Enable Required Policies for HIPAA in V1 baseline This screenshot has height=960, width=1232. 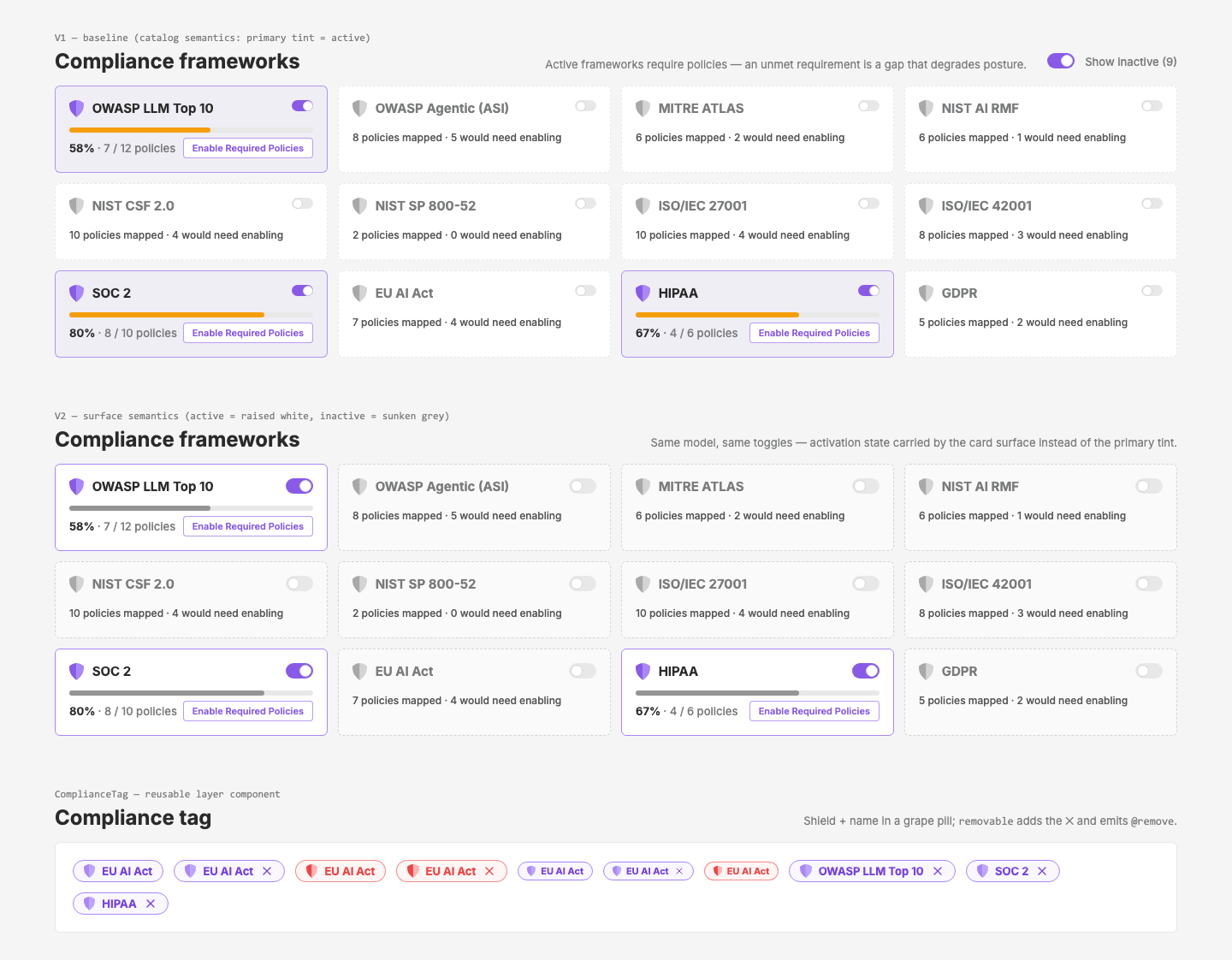[x=814, y=333]
